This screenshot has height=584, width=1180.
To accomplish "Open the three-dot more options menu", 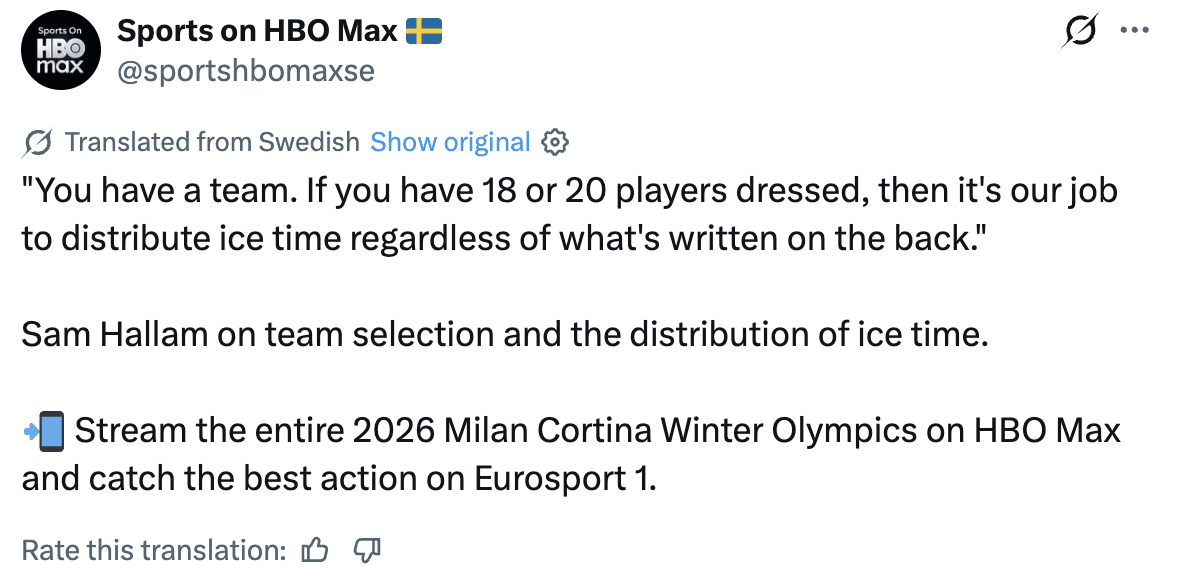I will click(x=1134, y=30).
